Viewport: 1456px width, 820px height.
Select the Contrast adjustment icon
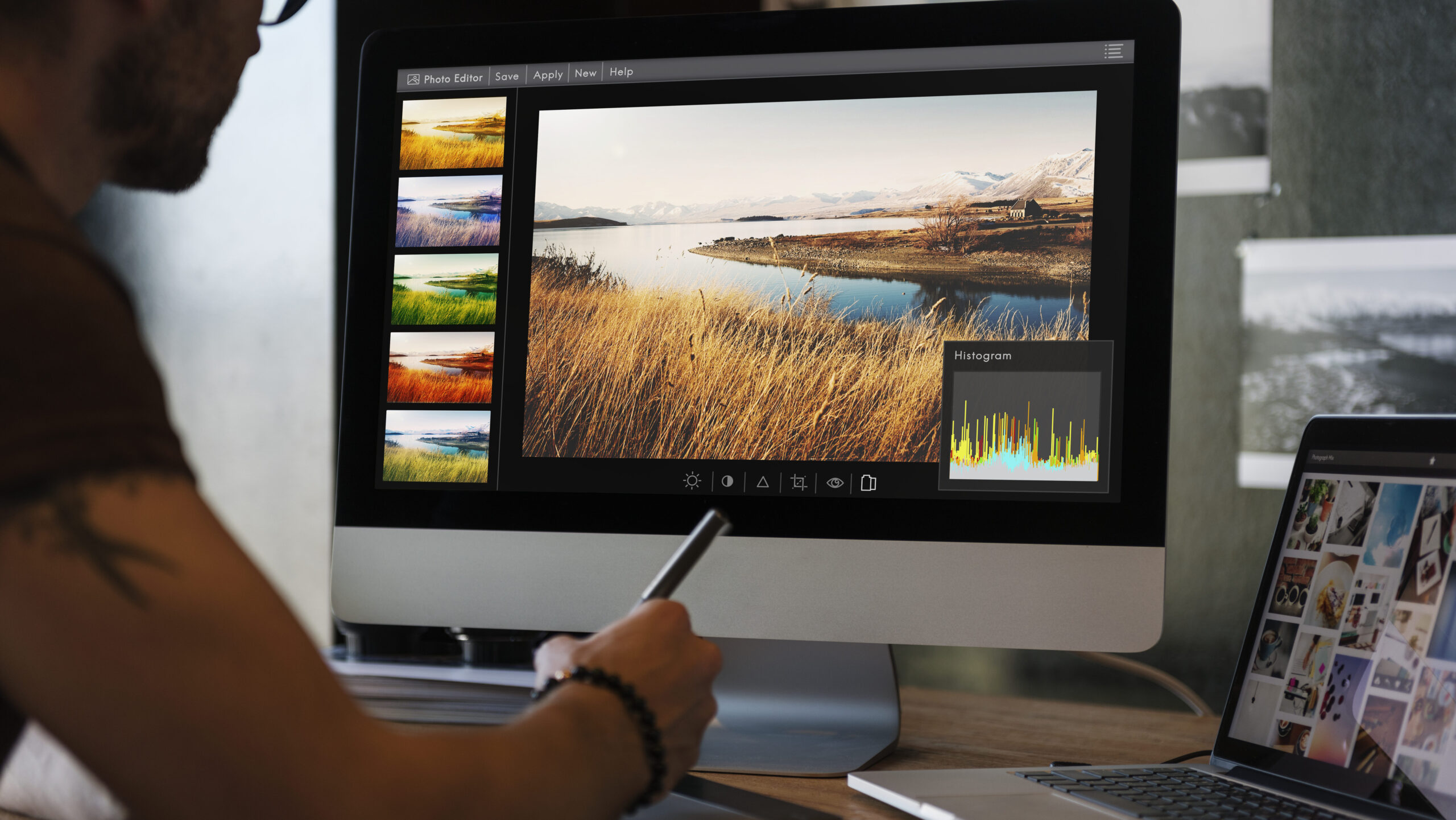pyautogui.click(x=726, y=481)
